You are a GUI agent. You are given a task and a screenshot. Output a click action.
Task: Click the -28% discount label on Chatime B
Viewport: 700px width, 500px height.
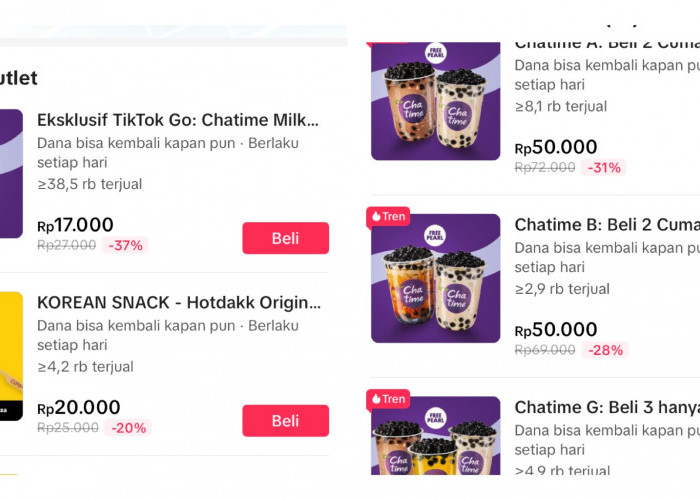point(605,350)
